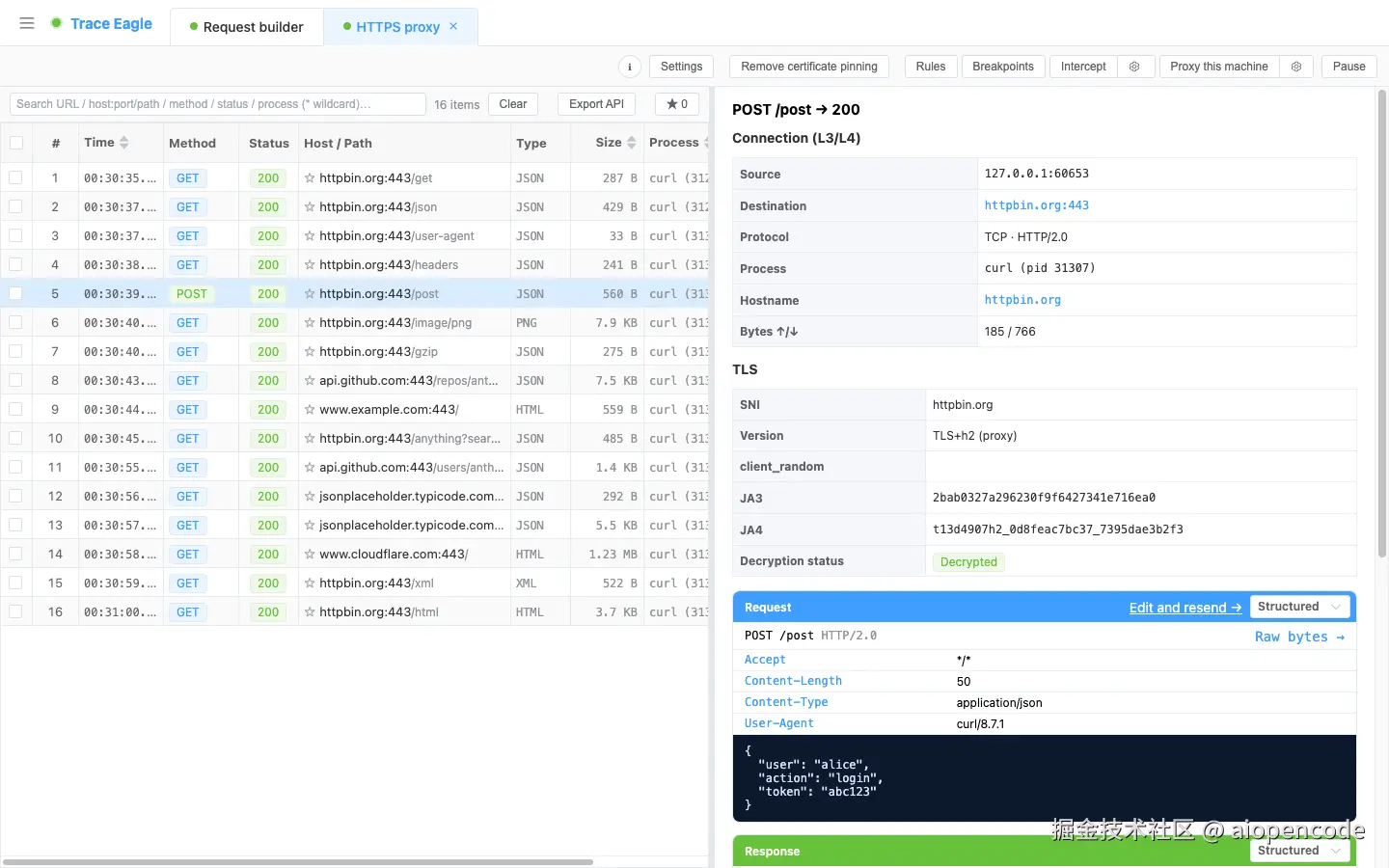The height and width of the screenshot is (868, 1389).
Task: Click the request list horizontal scrollbar
Action: (297, 861)
